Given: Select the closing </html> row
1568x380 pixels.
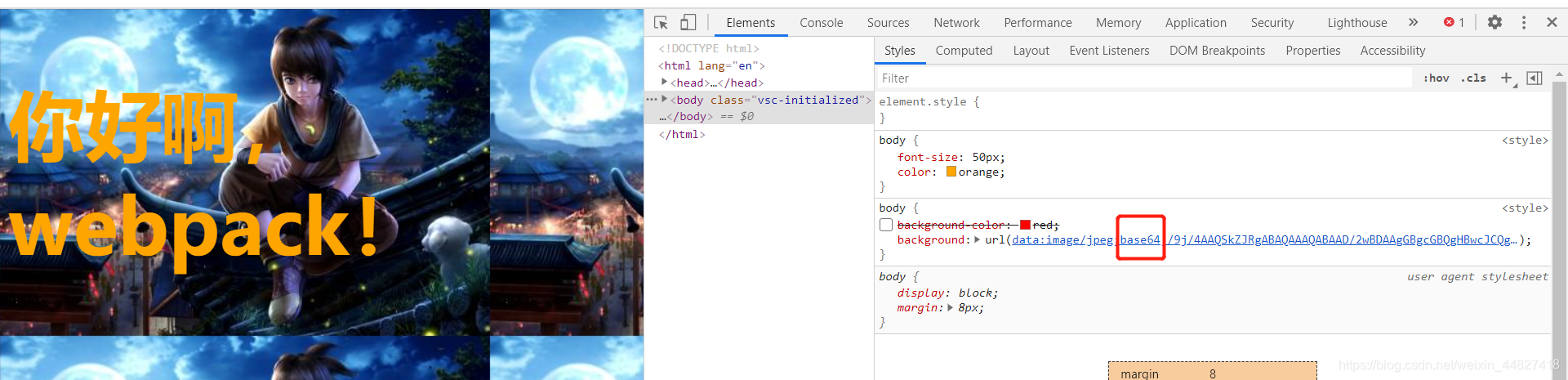Looking at the screenshot, I should pos(759,134).
